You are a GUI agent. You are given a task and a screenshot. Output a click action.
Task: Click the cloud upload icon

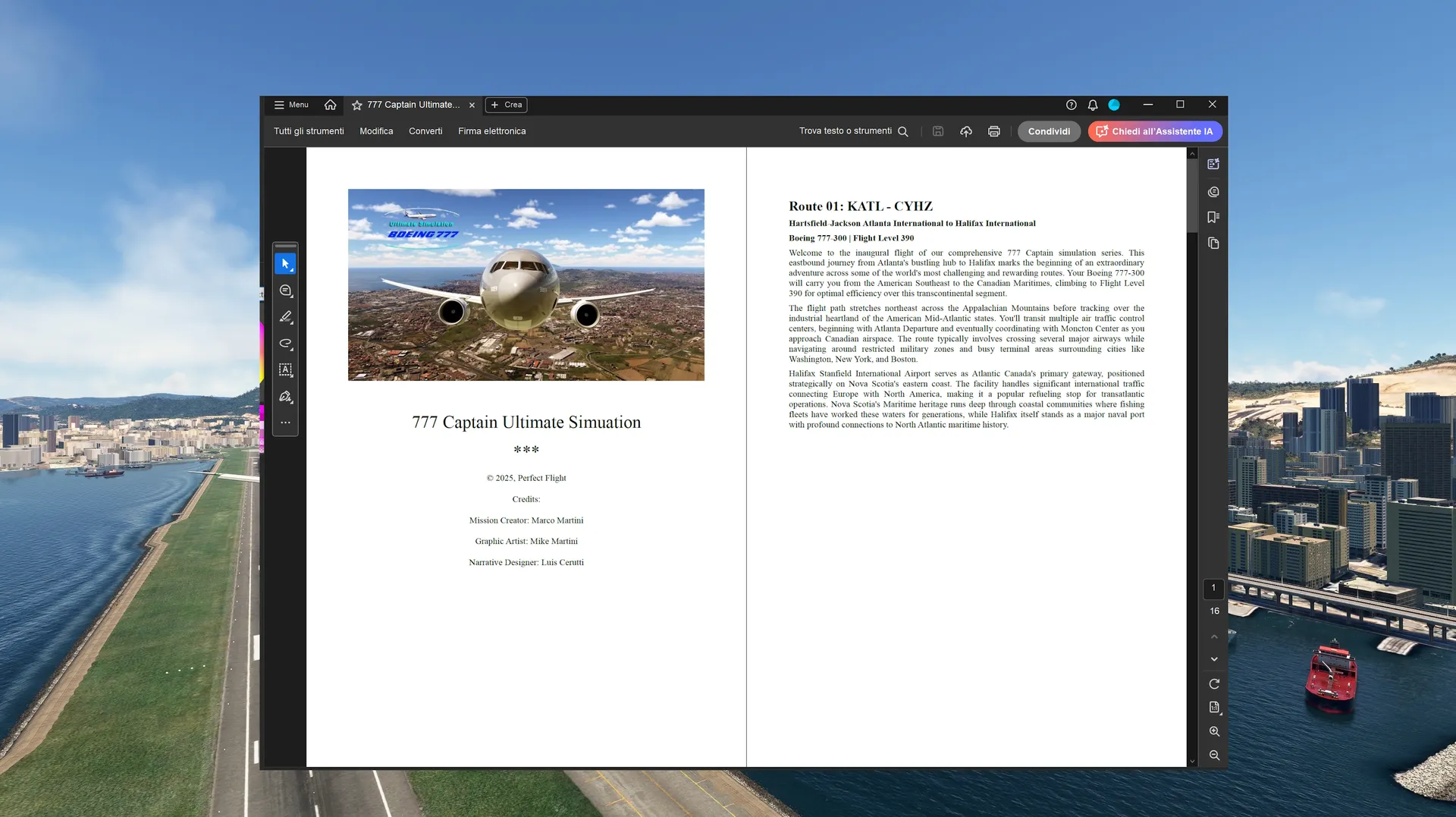pyautogui.click(x=966, y=131)
